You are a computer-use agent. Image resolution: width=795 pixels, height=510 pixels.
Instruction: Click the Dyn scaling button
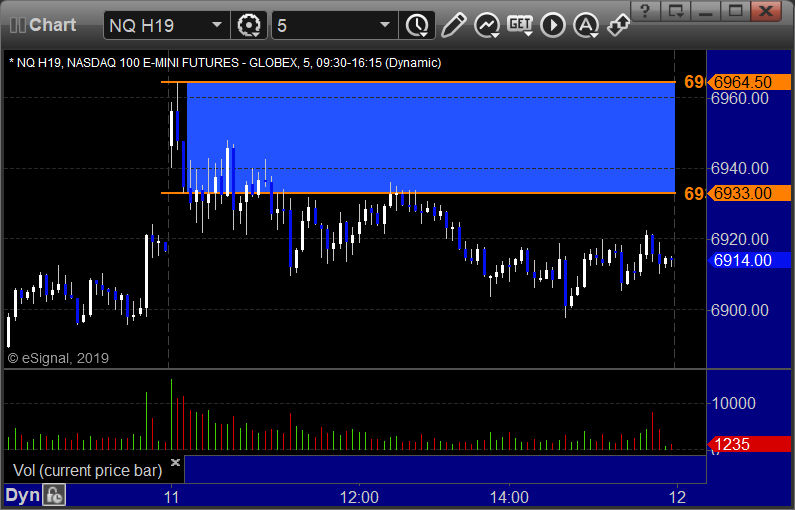click(22, 495)
